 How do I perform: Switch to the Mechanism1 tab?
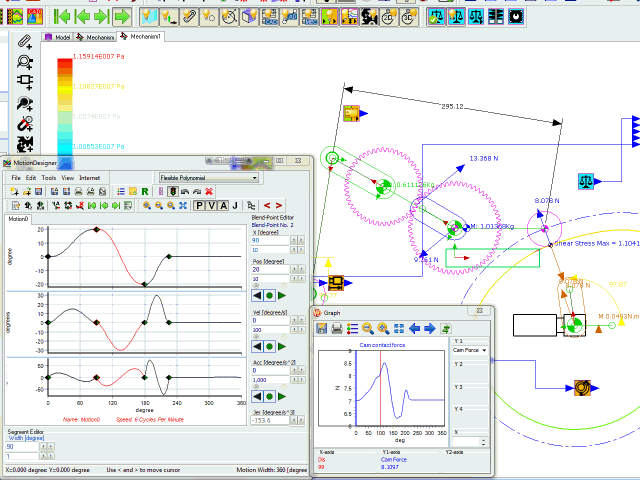(x=140, y=36)
